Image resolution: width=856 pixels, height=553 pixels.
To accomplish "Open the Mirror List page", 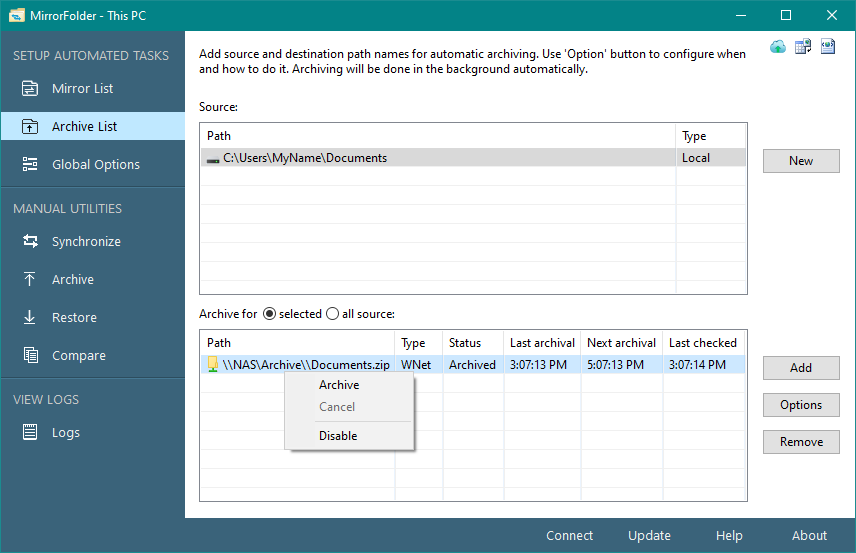I will pyautogui.click(x=93, y=88).
